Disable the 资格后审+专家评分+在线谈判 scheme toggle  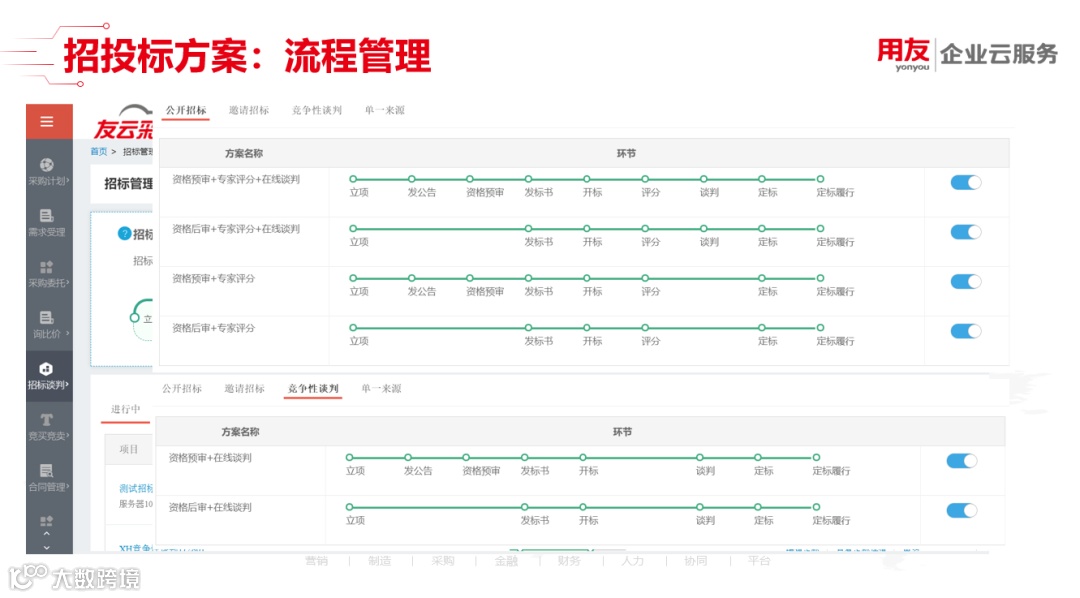point(966,232)
